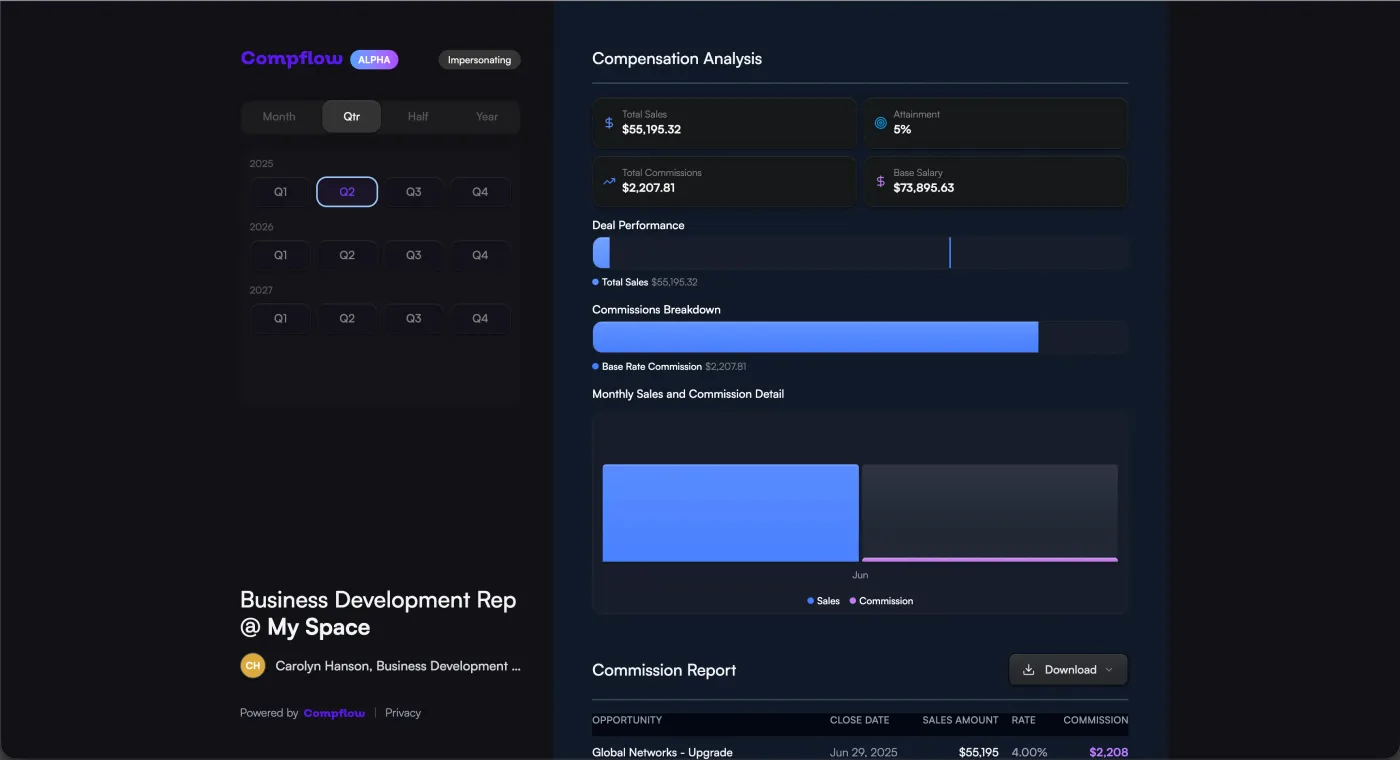The height and width of the screenshot is (760, 1400).
Task: Click the Jun axis label
Action: click(860, 575)
